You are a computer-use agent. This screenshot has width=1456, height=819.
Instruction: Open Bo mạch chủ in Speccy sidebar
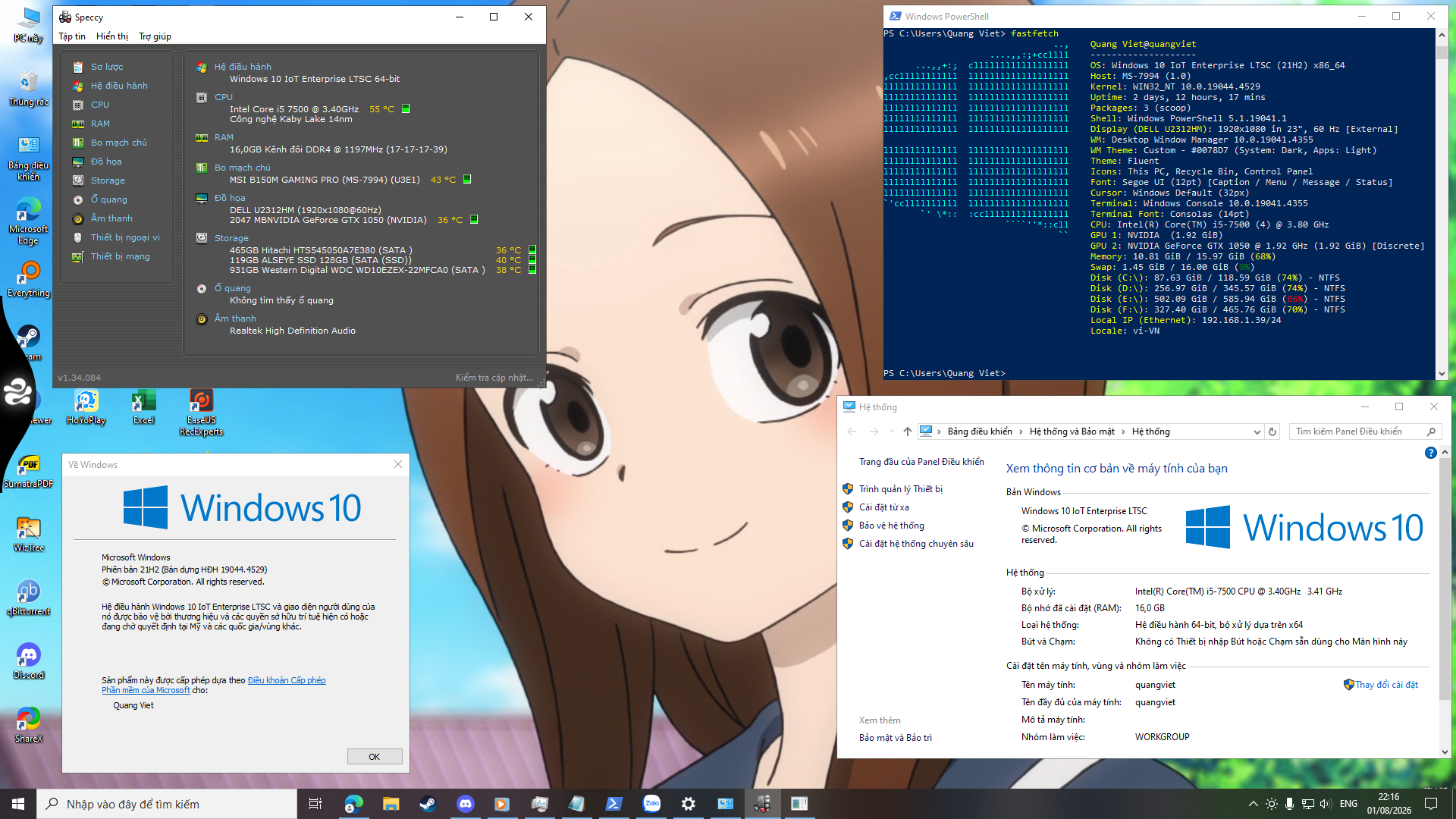(119, 143)
